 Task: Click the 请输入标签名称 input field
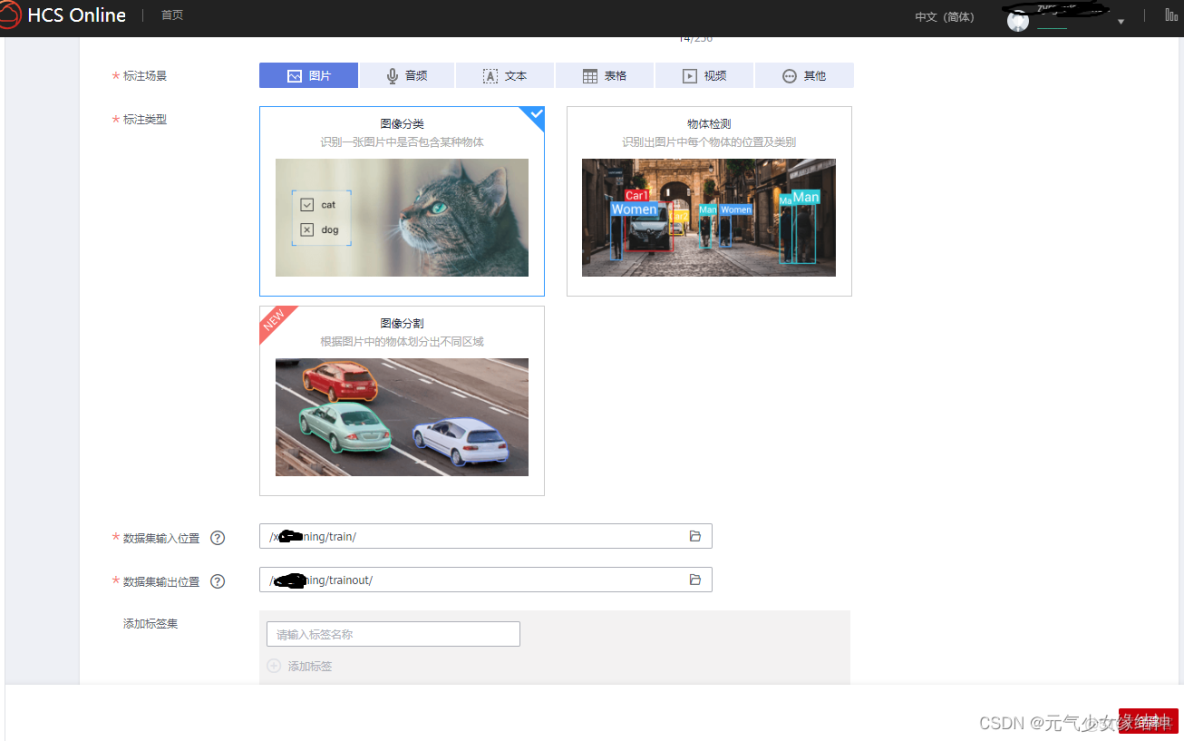[x=392, y=633]
